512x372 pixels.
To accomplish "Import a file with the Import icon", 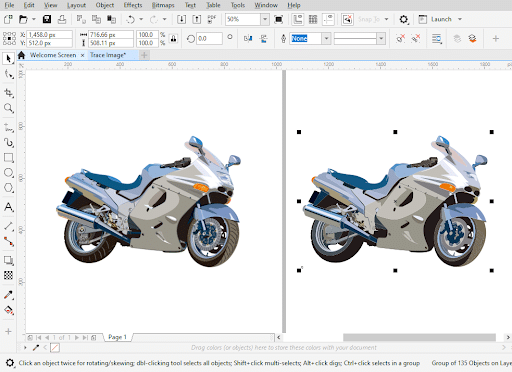I will (x=181, y=19).
